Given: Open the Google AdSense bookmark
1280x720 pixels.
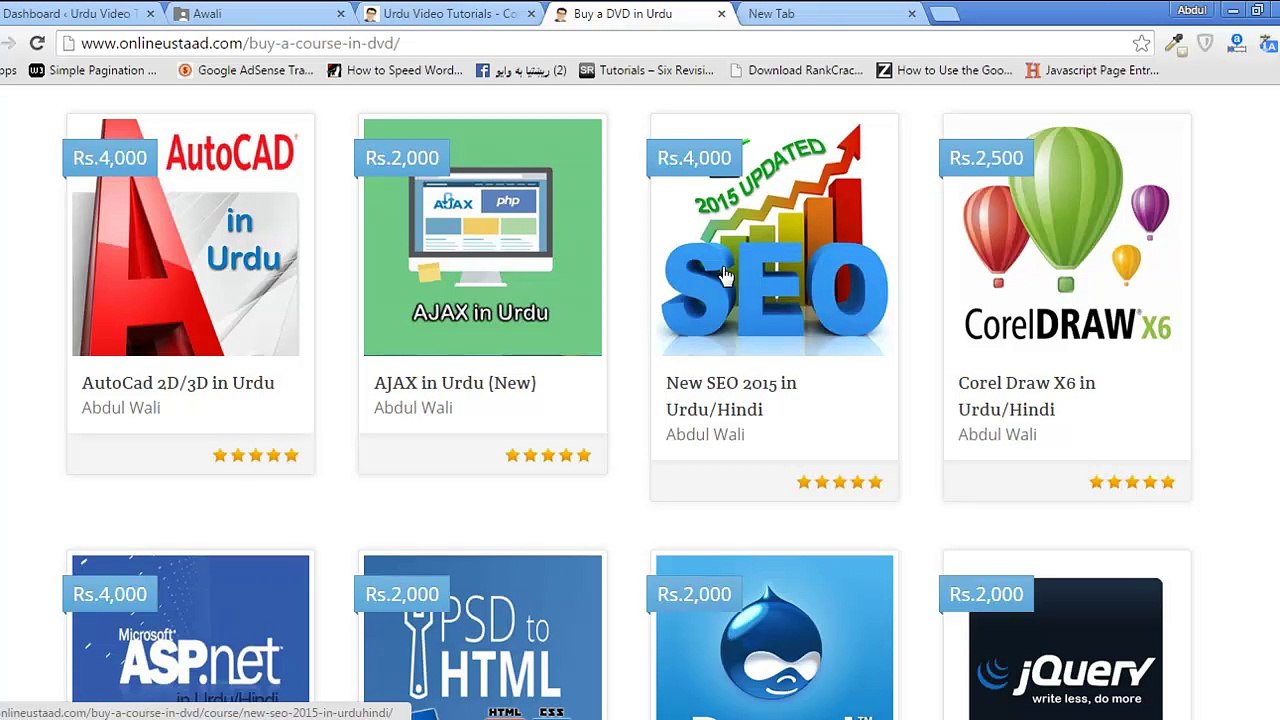Looking at the screenshot, I should pyautogui.click(x=246, y=70).
